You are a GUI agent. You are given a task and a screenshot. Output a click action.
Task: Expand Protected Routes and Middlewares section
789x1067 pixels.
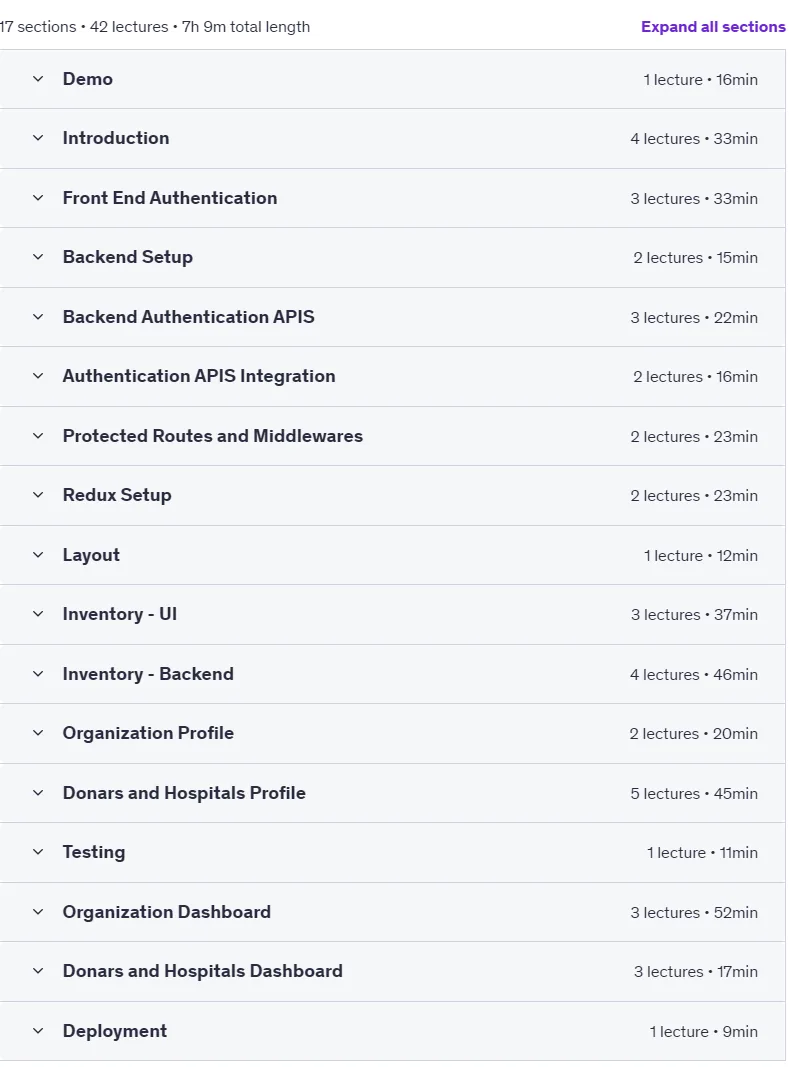pyautogui.click(x=392, y=436)
